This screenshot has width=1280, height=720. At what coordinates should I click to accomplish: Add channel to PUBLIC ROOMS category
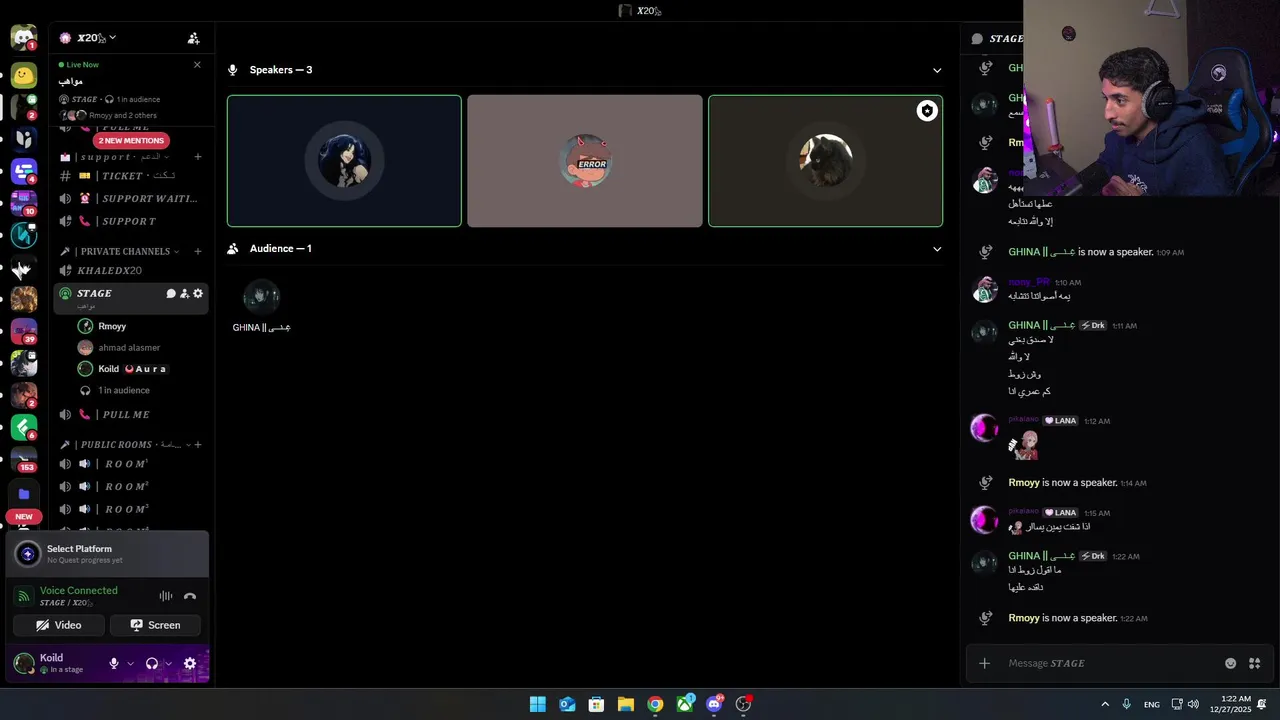point(198,444)
